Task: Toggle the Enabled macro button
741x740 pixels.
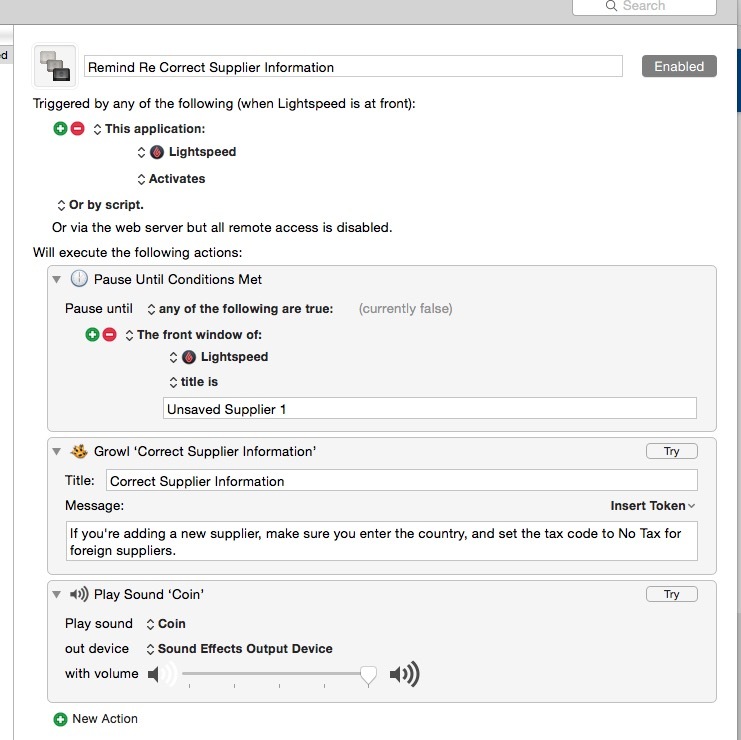Action: click(x=679, y=66)
